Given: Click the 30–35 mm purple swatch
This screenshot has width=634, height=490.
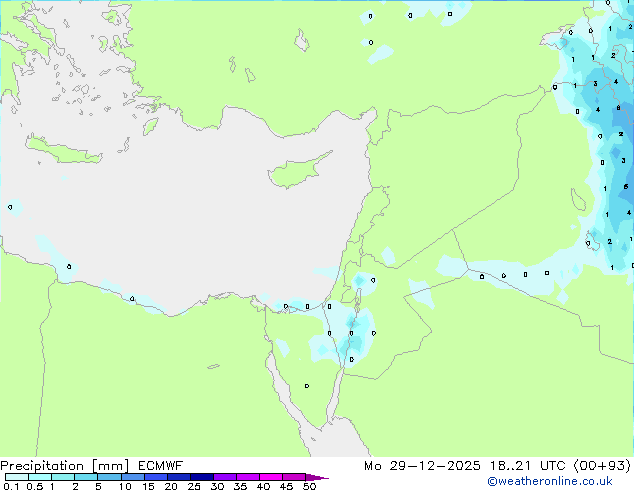Looking at the screenshot, I should [224, 477].
